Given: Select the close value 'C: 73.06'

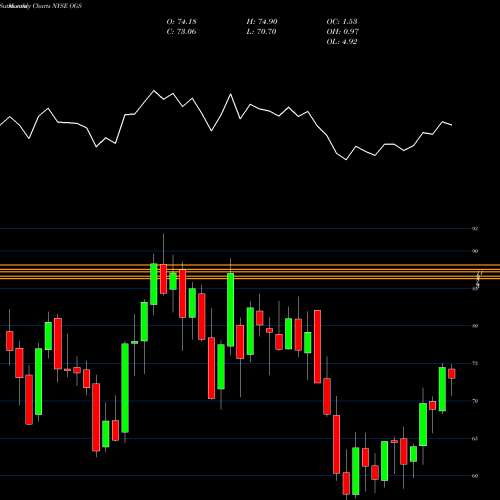Looking at the screenshot, I should [181, 32].
